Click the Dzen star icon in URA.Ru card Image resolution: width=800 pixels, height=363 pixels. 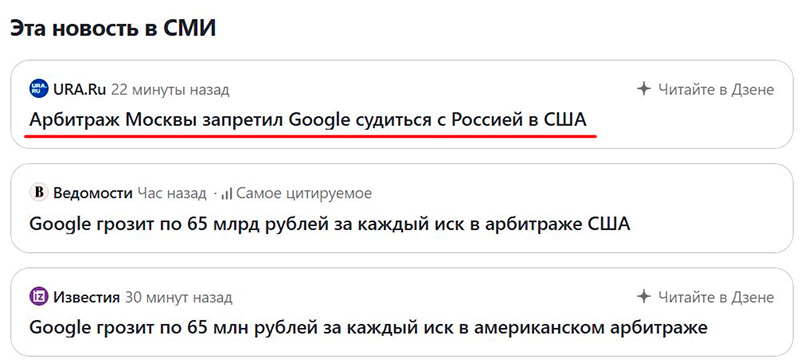pos(644,89)
